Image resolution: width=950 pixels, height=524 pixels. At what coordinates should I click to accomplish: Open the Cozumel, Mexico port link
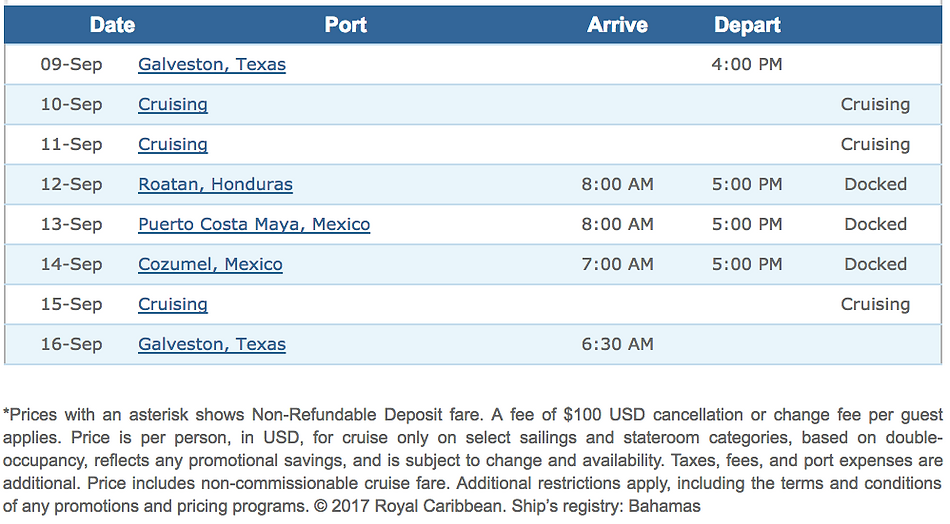pyautogui.click(x=210, y=264)
